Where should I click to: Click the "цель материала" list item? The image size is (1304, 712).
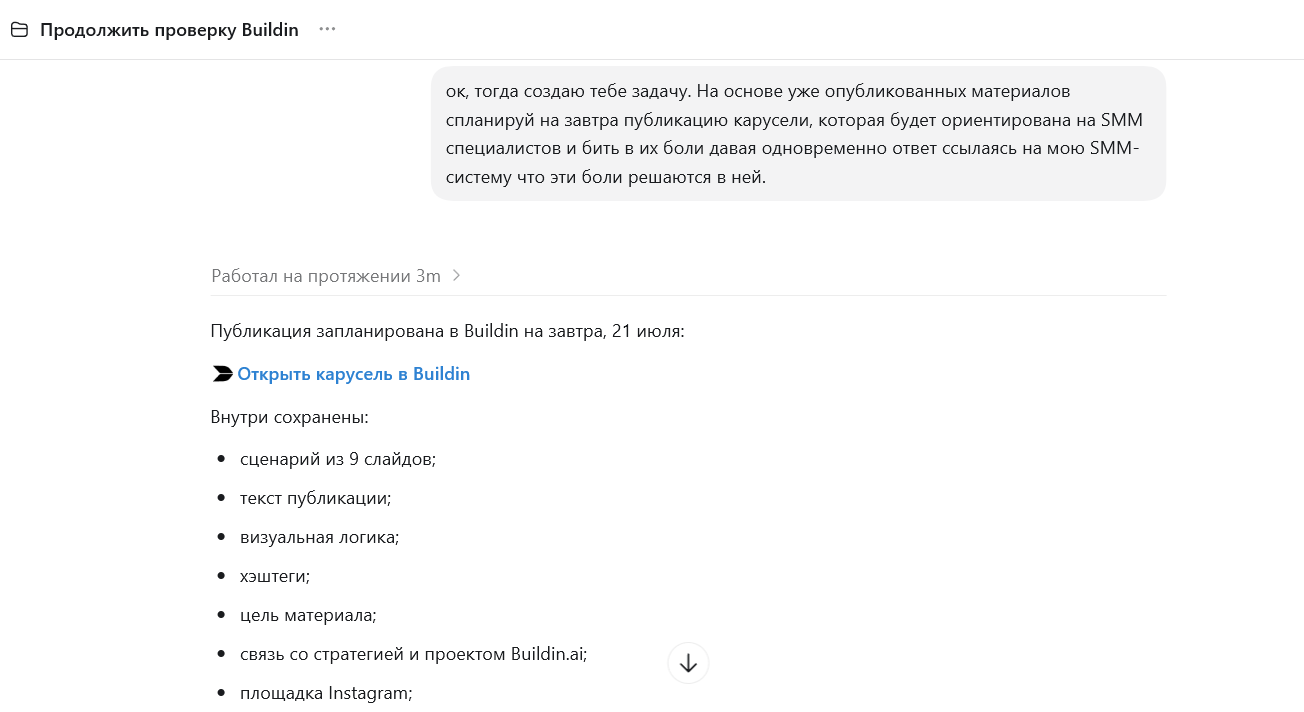pyautogui.click(x=308, y=615)
